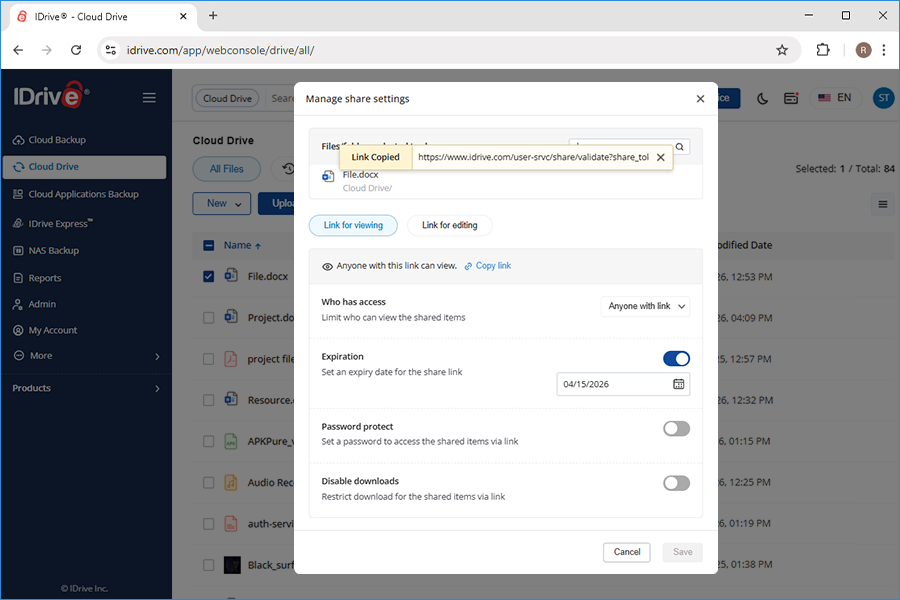Image resolution: width=900 pixels, height=600 pixels.
Task: Click the search magnifier icon in dialog
Action: coord(680,146)
